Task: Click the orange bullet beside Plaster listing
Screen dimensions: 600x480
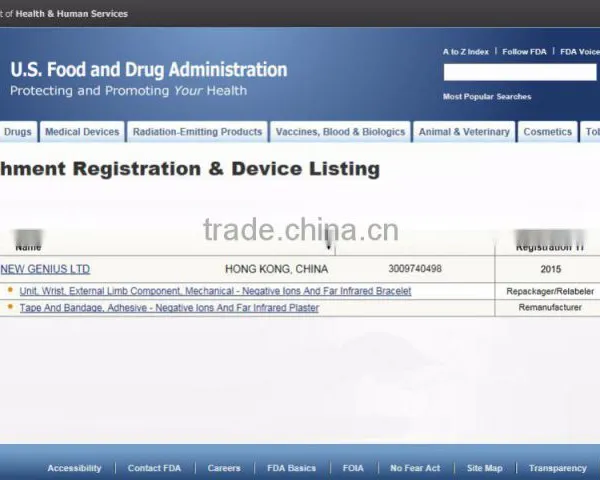Action: pos(10,307)
